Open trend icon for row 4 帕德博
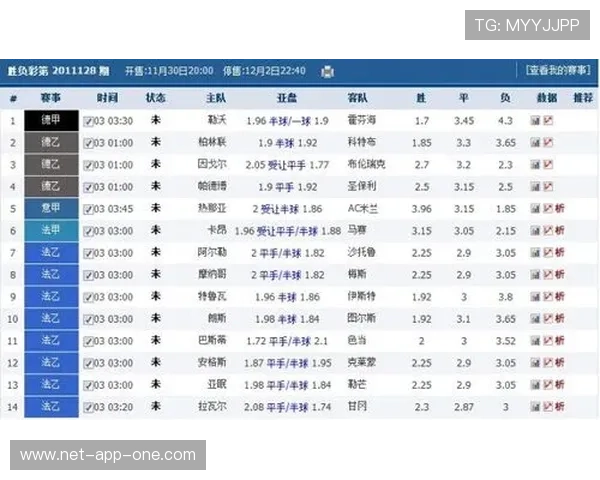Viewport: 600px width, 480px height. pyautogui.click(x=548, y=187)
